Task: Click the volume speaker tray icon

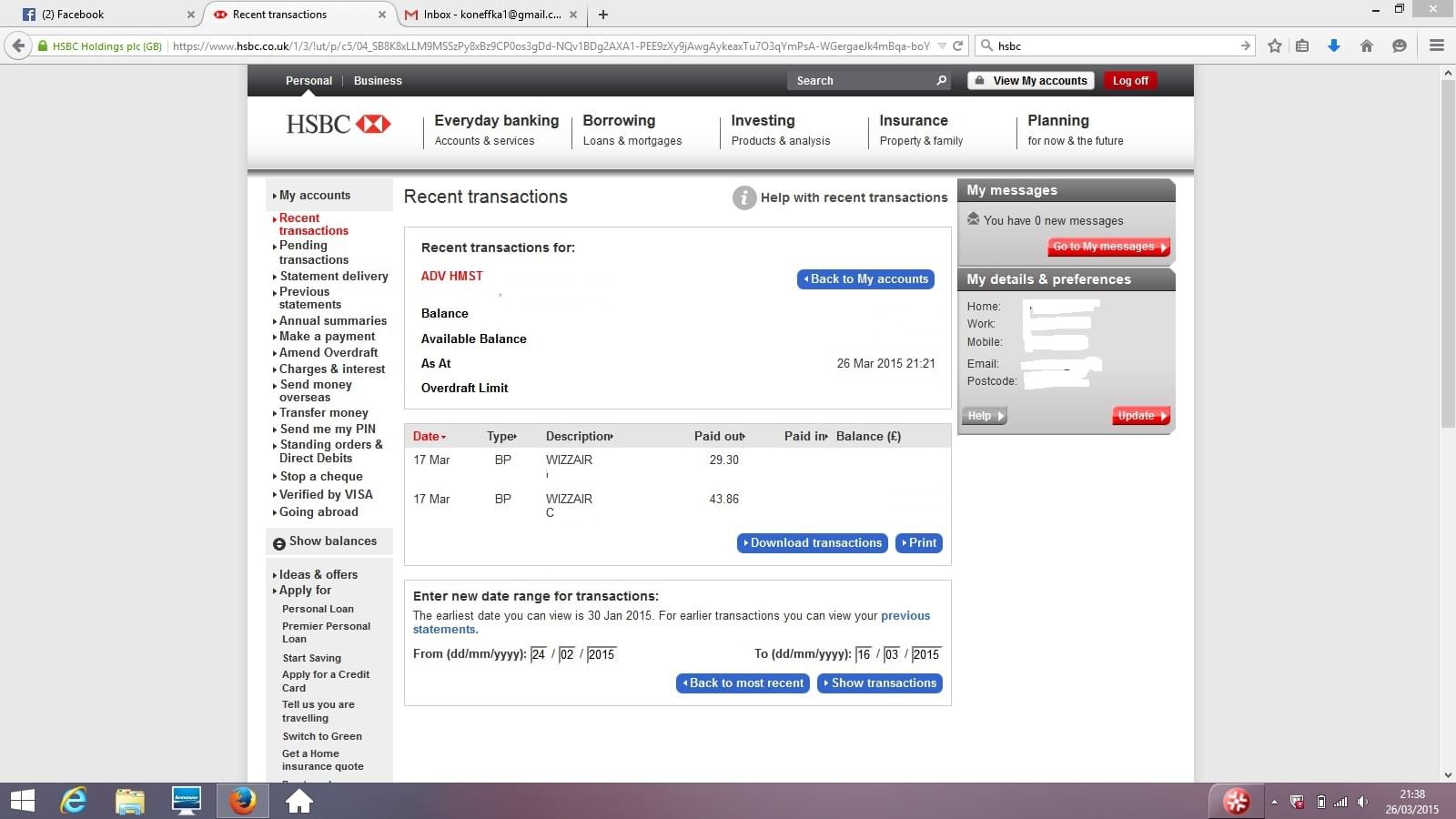Action: tap(1362, 802)
